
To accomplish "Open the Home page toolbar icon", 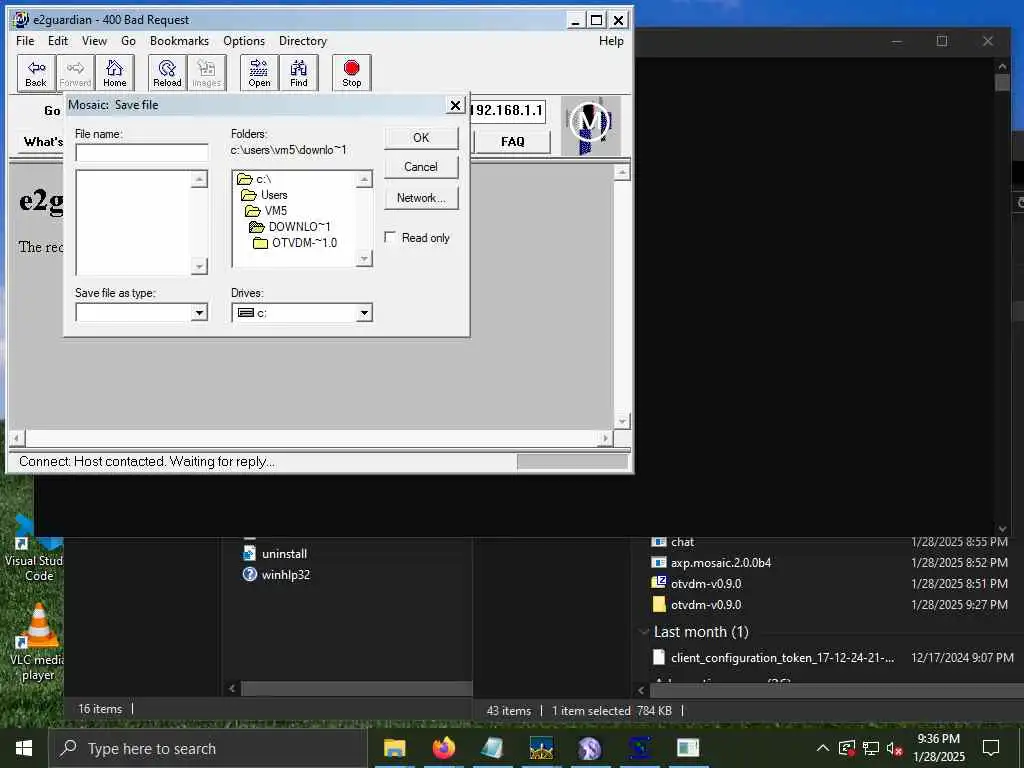I will (114, 72).
